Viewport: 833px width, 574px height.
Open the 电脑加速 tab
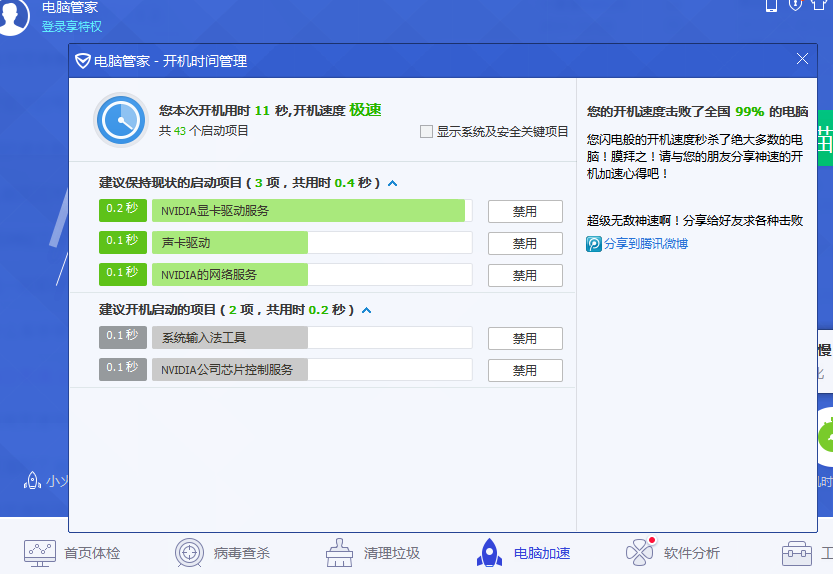(523, 553)
